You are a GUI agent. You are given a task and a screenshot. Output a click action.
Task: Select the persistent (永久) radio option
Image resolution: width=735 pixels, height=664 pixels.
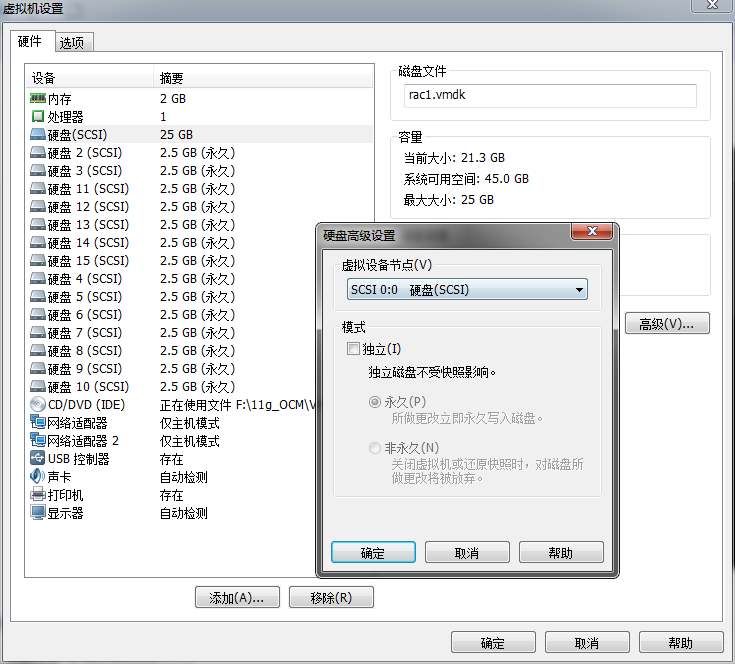click(376, 402)
